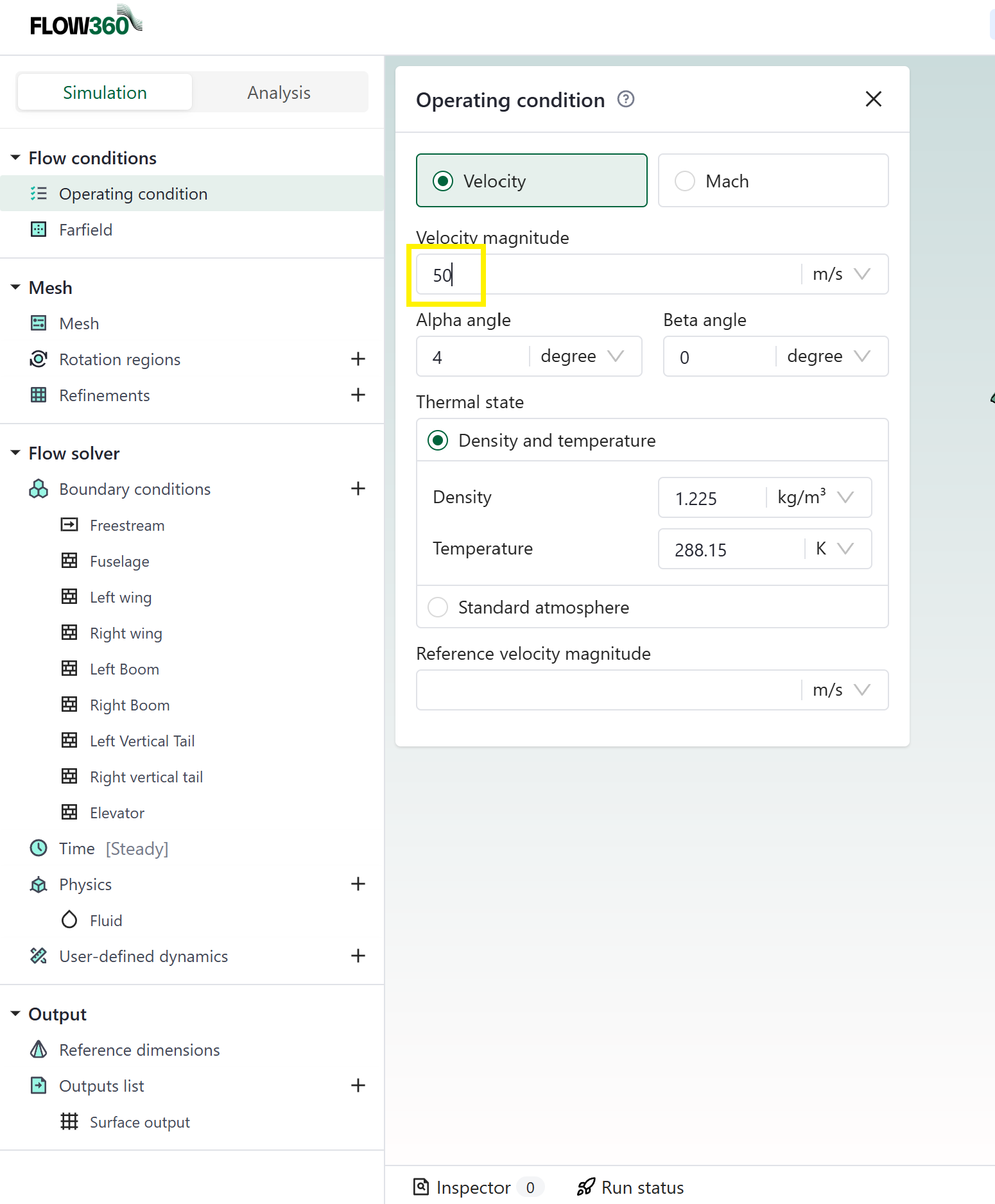Open Farfield in Flow conditions

(x=85, y=230)
